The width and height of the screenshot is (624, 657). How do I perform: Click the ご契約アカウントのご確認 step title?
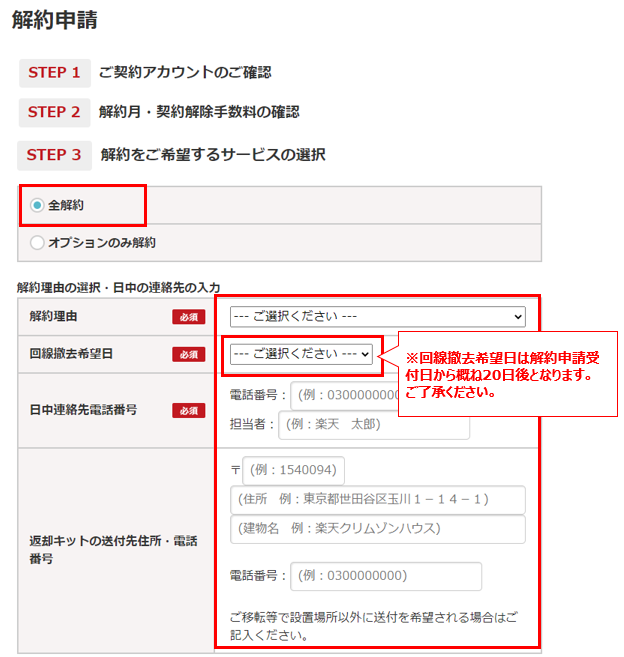point(185,73)
